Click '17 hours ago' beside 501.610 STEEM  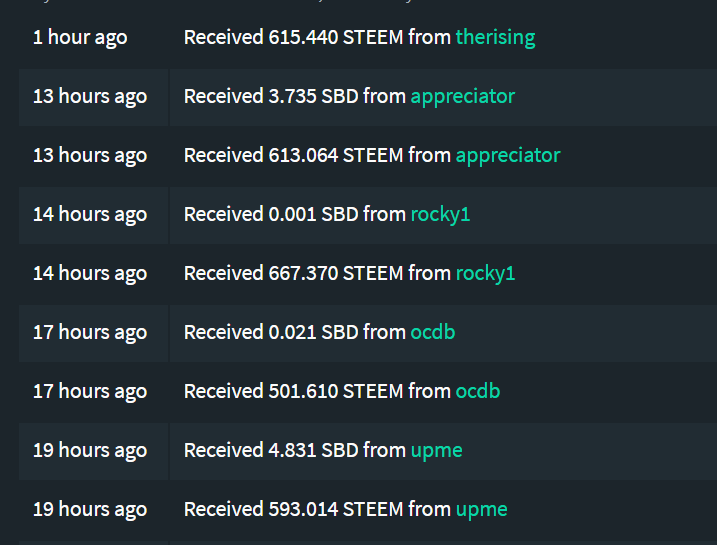(90, 391)
